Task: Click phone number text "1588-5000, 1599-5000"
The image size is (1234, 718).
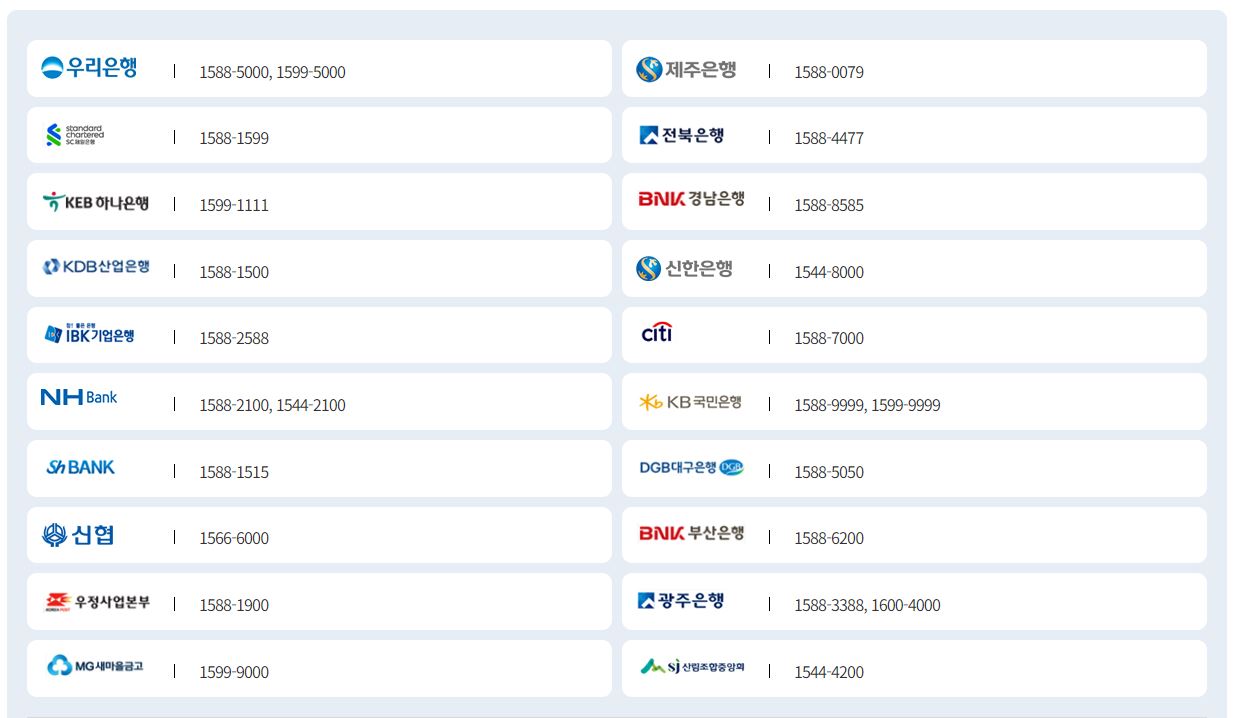Action: coord(272,72)
